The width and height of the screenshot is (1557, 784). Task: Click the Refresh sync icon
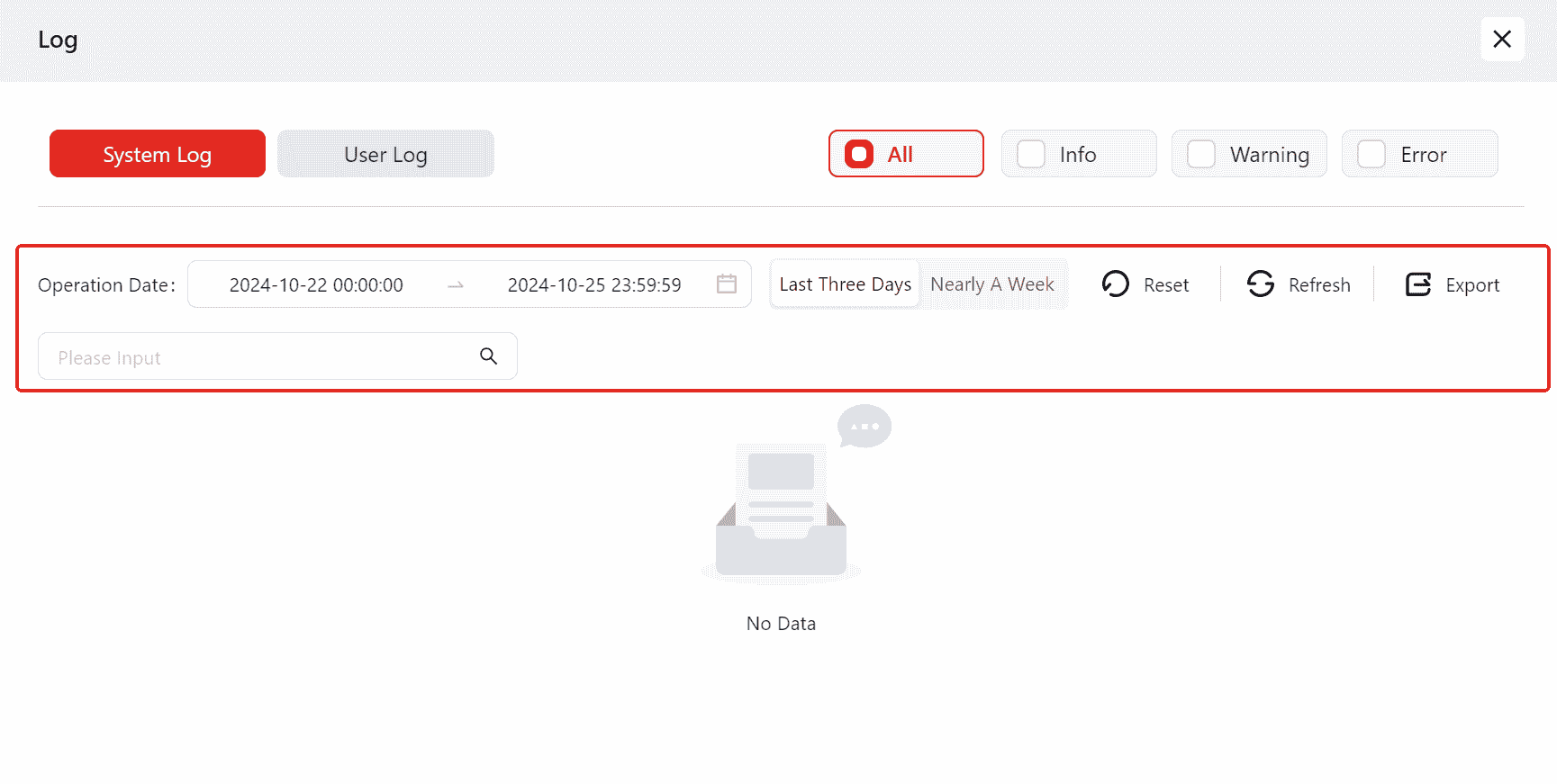coord(1260,284)
